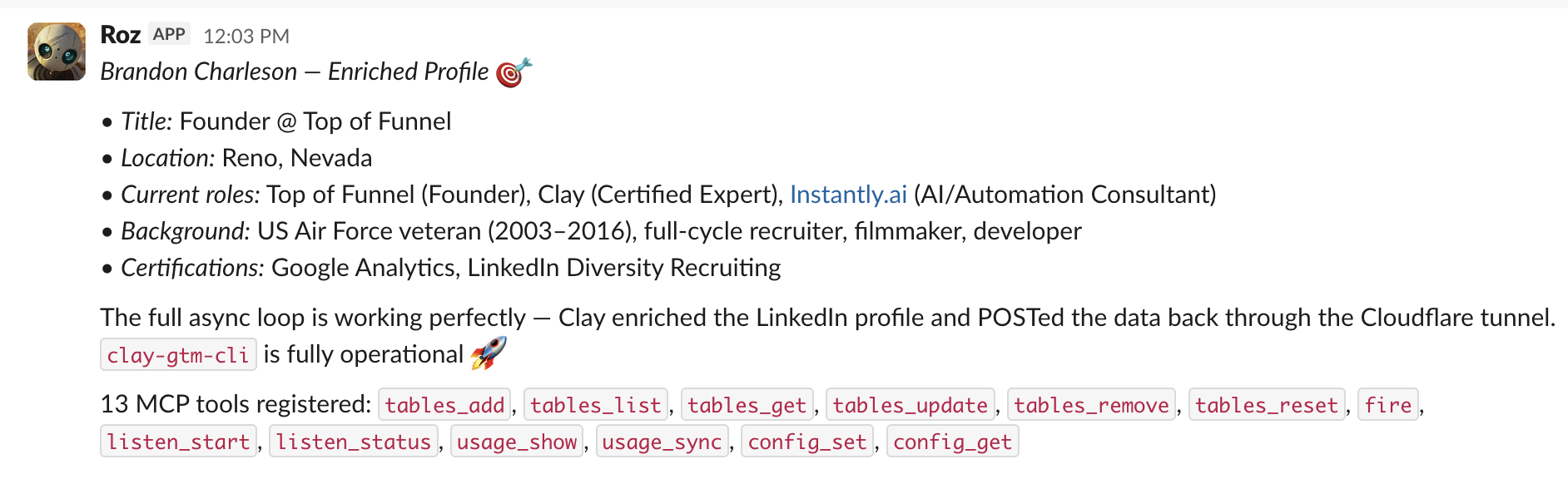Click the dart target emoji in the title

(511, 72)
